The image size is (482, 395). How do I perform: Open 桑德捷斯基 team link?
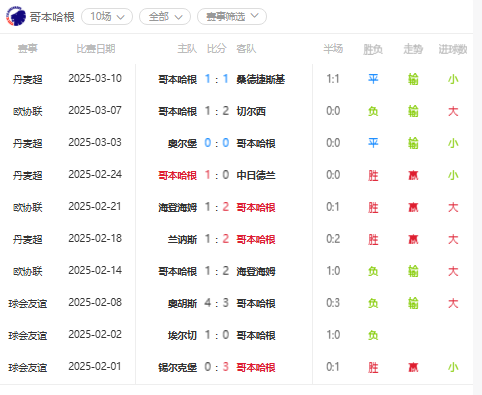[261, 79]
